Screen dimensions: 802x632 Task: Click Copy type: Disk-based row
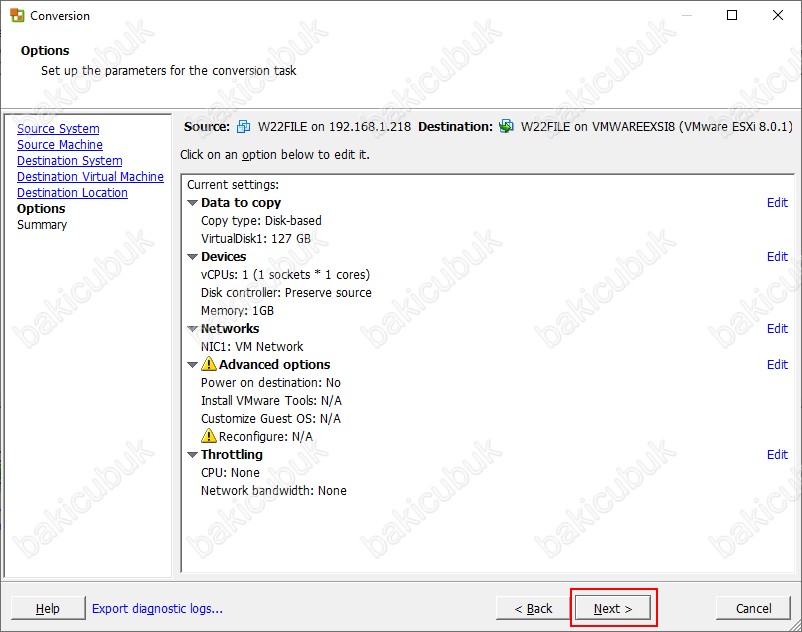(261, 220)
